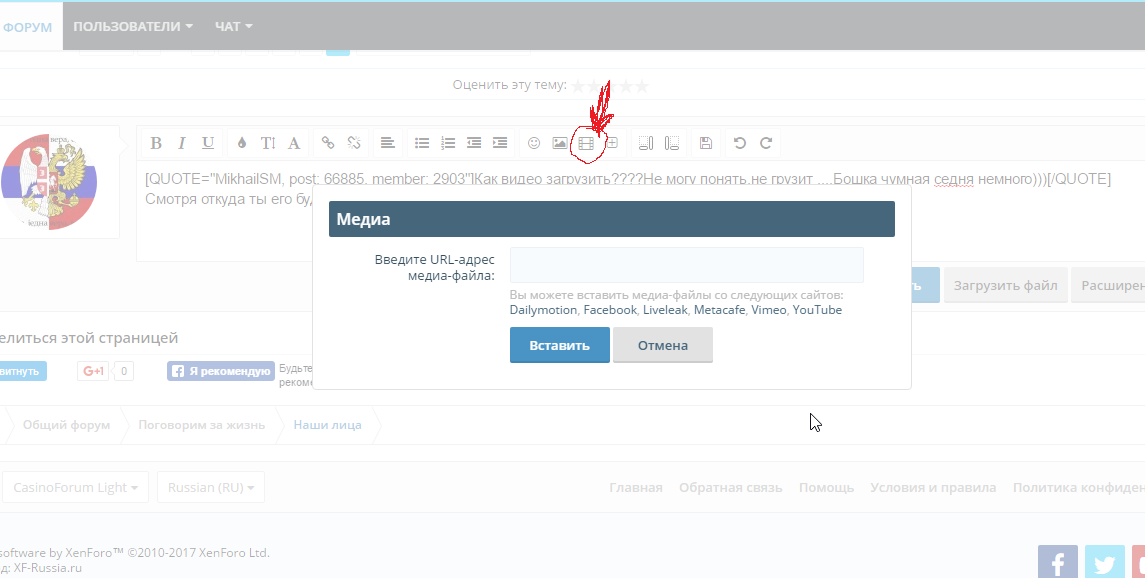Viewport: 1145px width, 578px height.
Task: Open the Главная footer link
Action: (x=635, y=488)
